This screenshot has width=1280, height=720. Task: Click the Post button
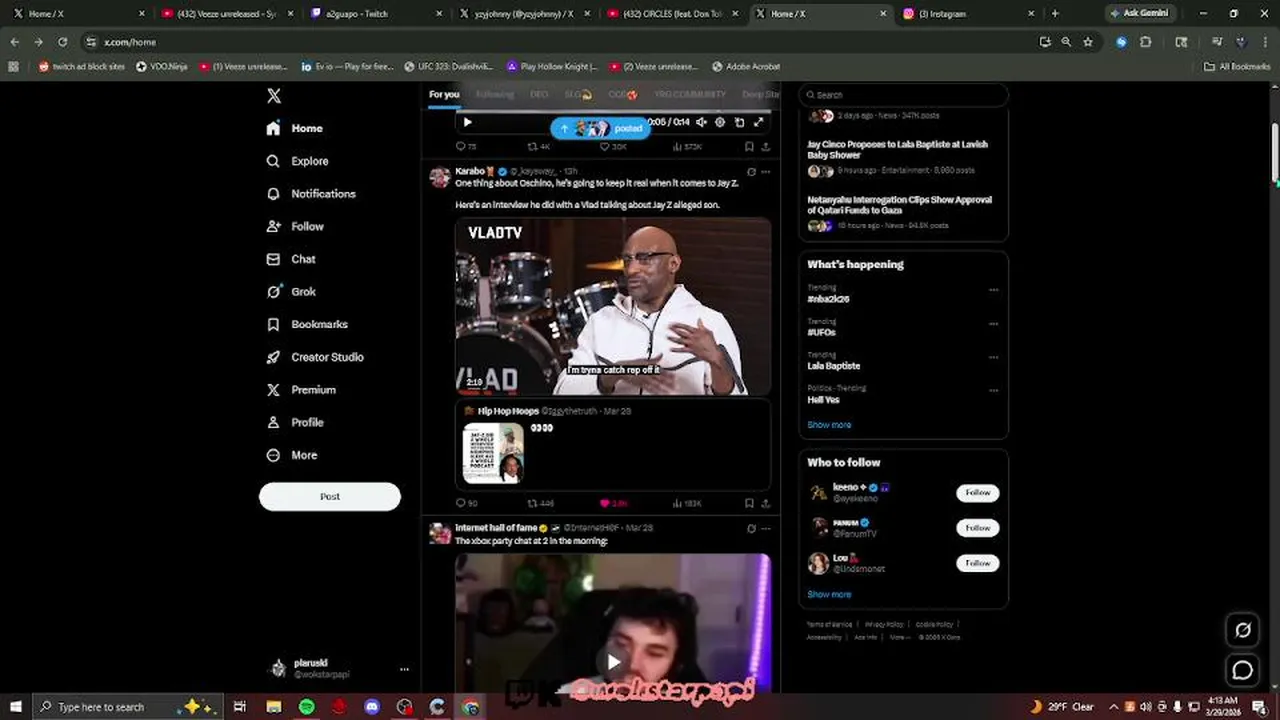(x=330, y=496)
